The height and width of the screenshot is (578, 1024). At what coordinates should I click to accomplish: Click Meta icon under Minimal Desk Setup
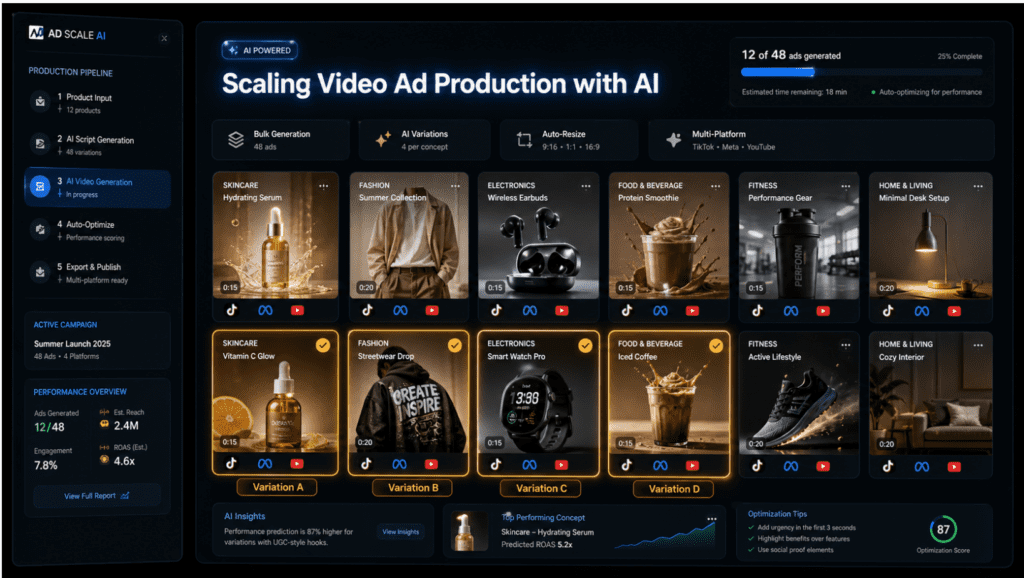click(921, 311)
